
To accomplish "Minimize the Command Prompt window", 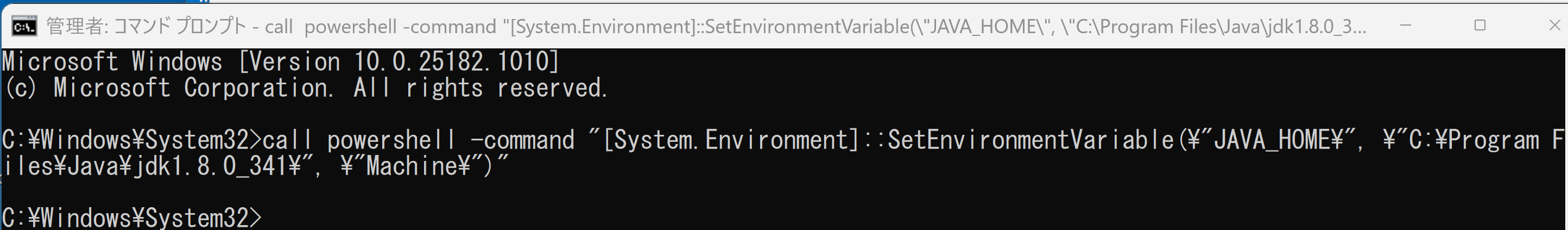I will (x=1406, y=26).
